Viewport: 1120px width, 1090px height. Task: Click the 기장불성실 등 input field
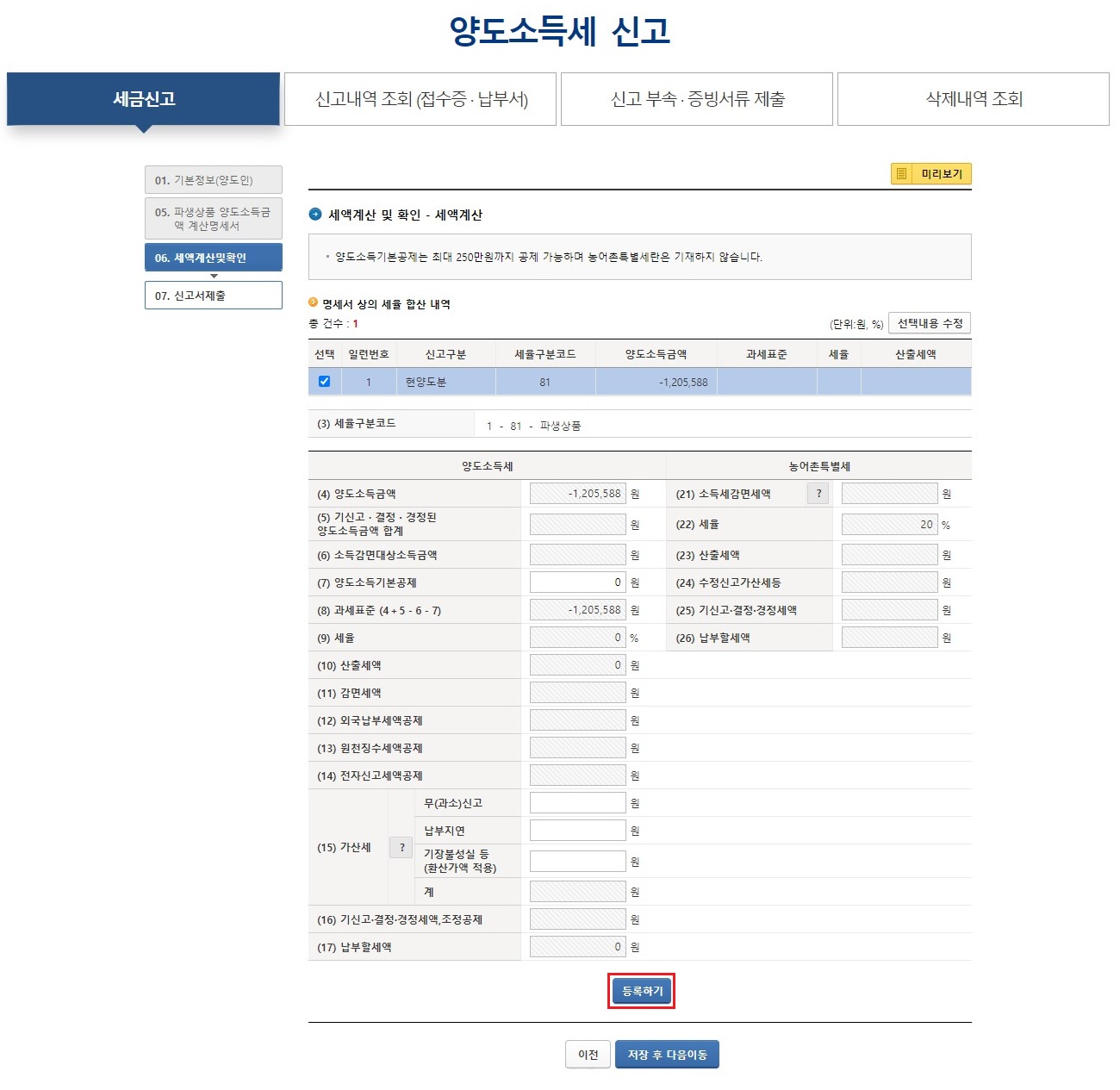[577, 862]
